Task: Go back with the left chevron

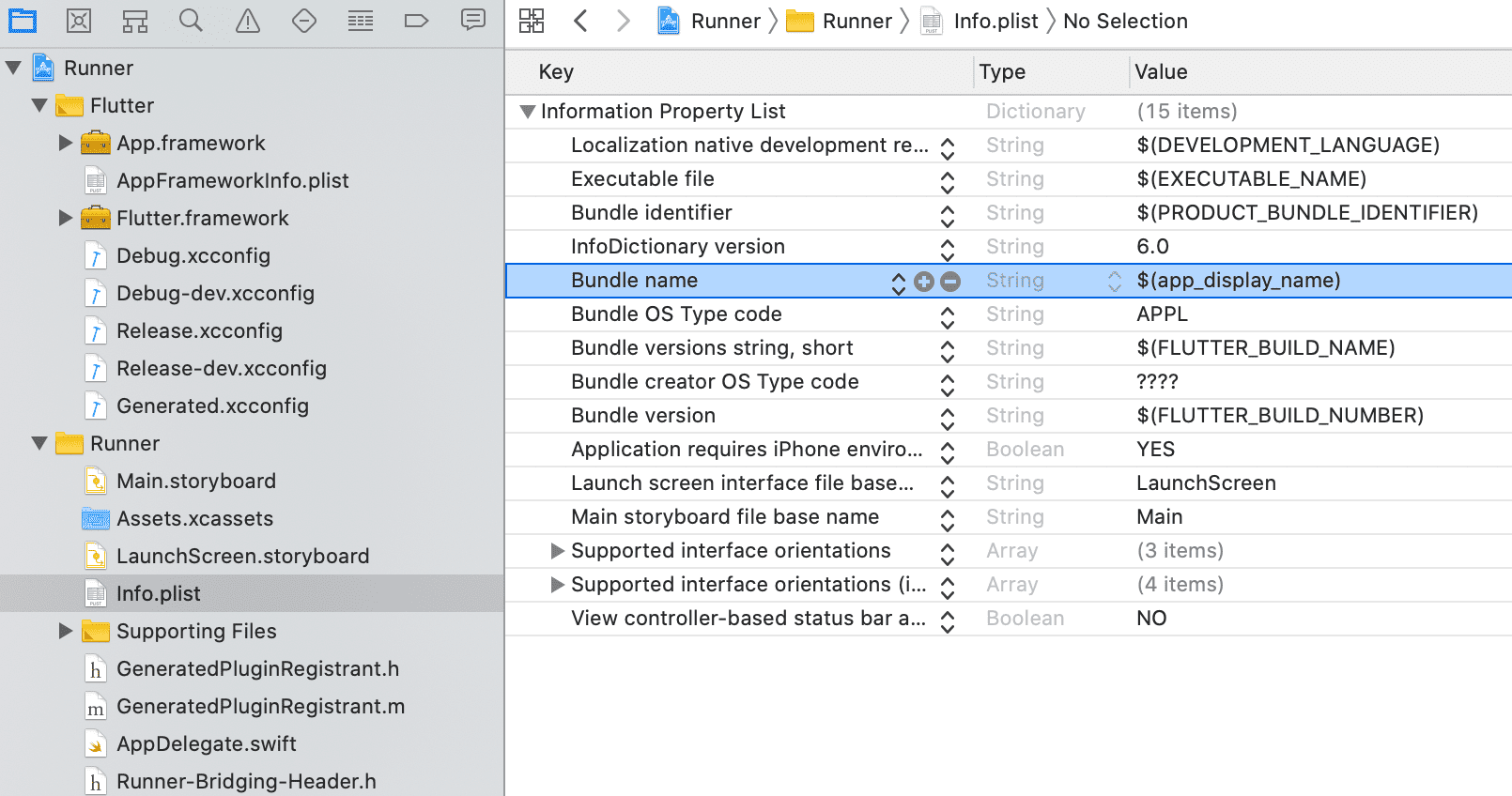Action: 580,21
